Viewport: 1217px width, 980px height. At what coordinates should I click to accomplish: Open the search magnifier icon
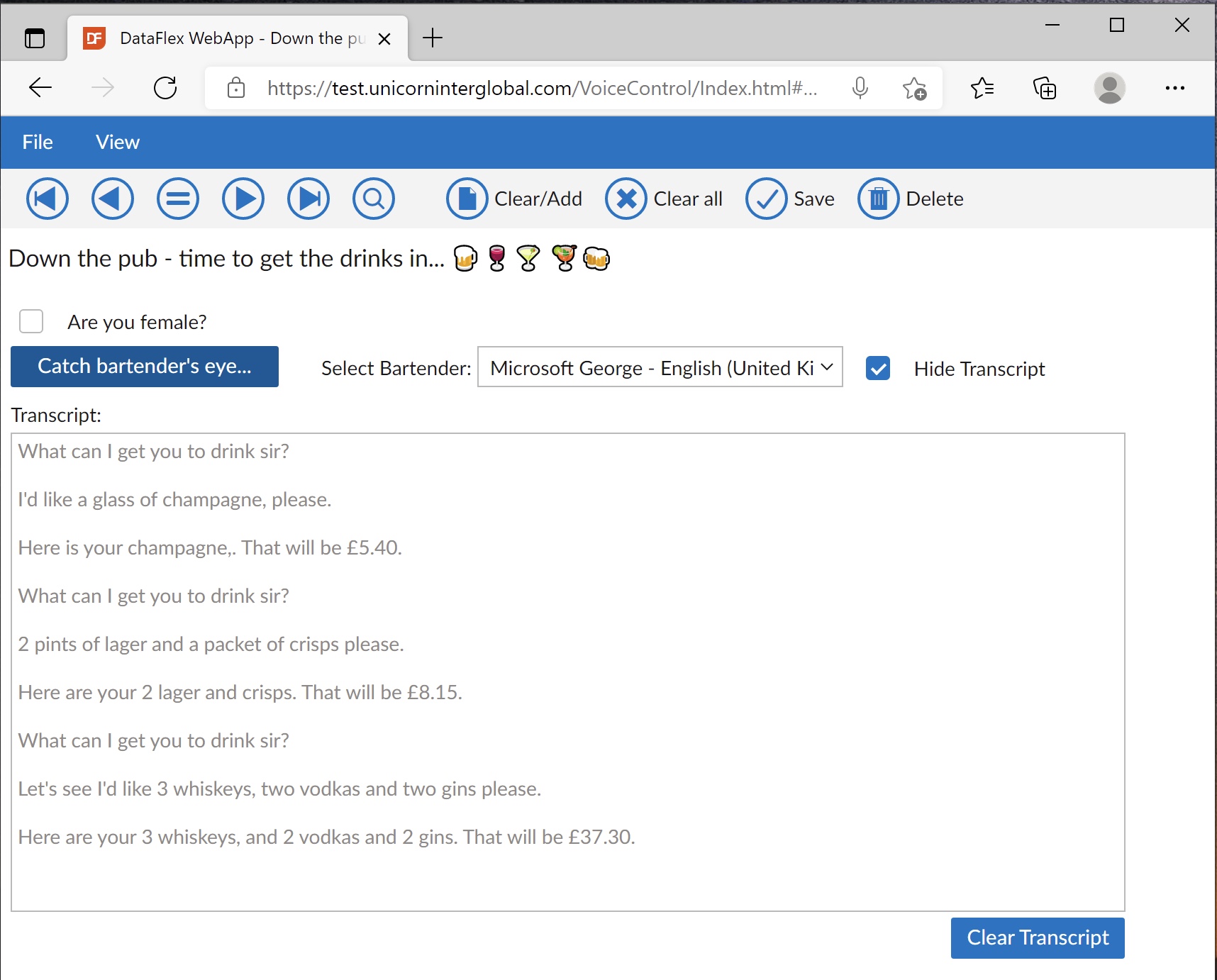pos(374,199)
